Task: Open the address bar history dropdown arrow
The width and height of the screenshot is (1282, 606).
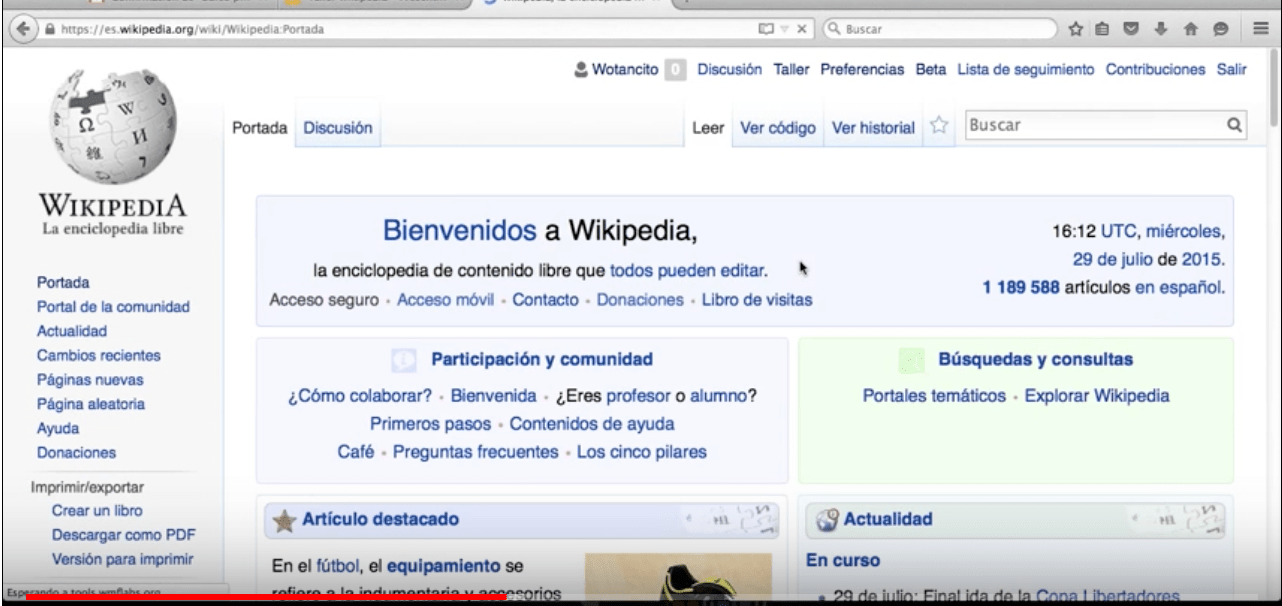Action: [787, 30]
